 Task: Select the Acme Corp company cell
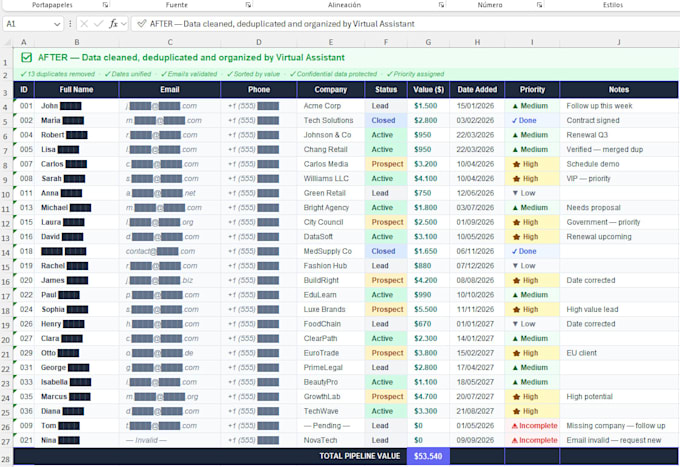click(x=330, y=106)
